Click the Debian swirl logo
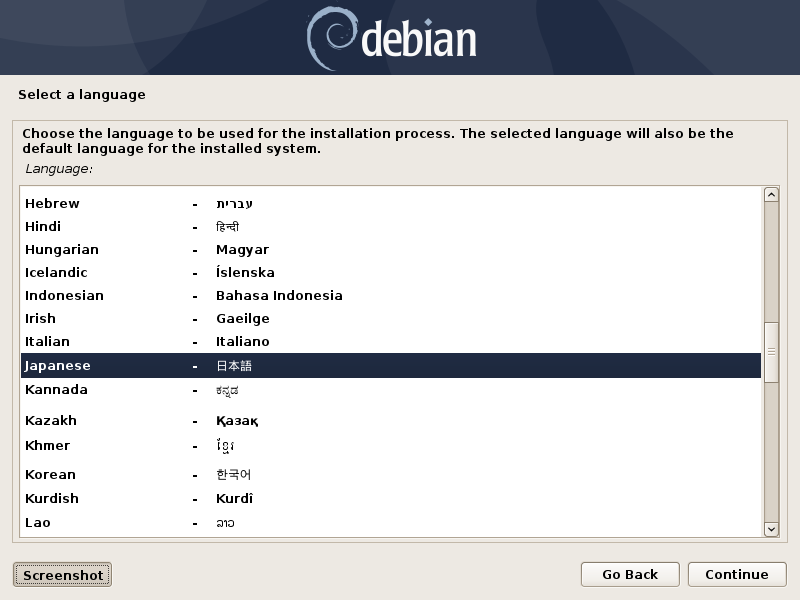 coord(330,37)
